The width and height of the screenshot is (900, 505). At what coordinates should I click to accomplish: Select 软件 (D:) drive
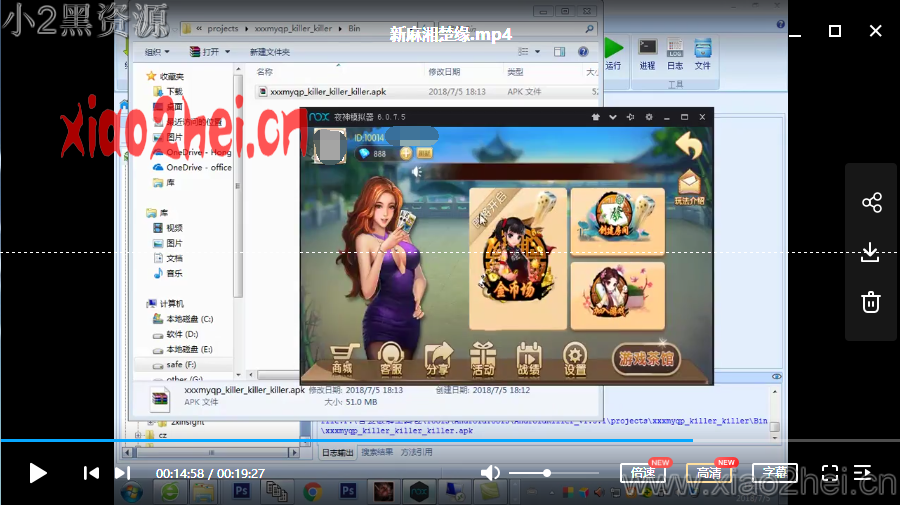(176, 334)
